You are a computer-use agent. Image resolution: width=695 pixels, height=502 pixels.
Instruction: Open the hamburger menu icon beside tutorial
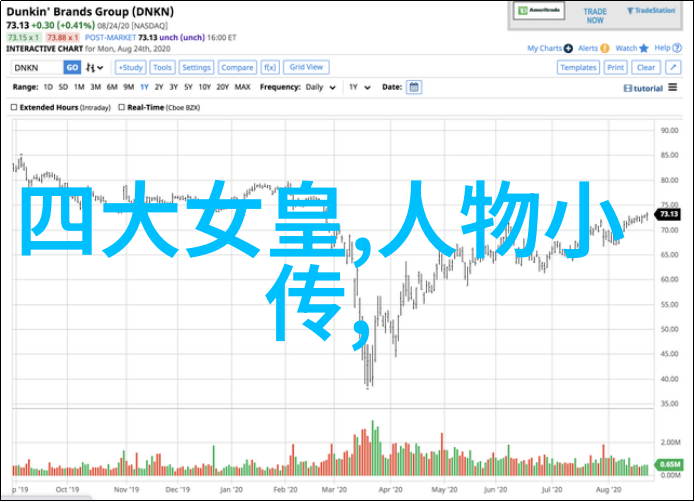coord(673,87)
